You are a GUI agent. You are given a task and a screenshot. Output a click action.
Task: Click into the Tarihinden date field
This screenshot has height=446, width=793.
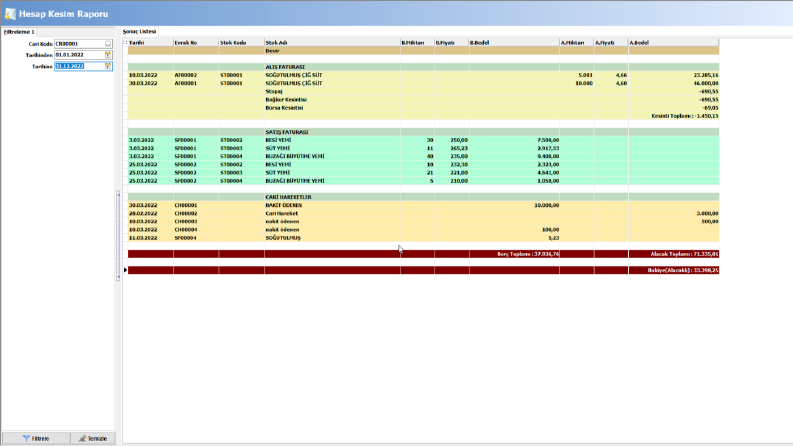tap(79, 55)
